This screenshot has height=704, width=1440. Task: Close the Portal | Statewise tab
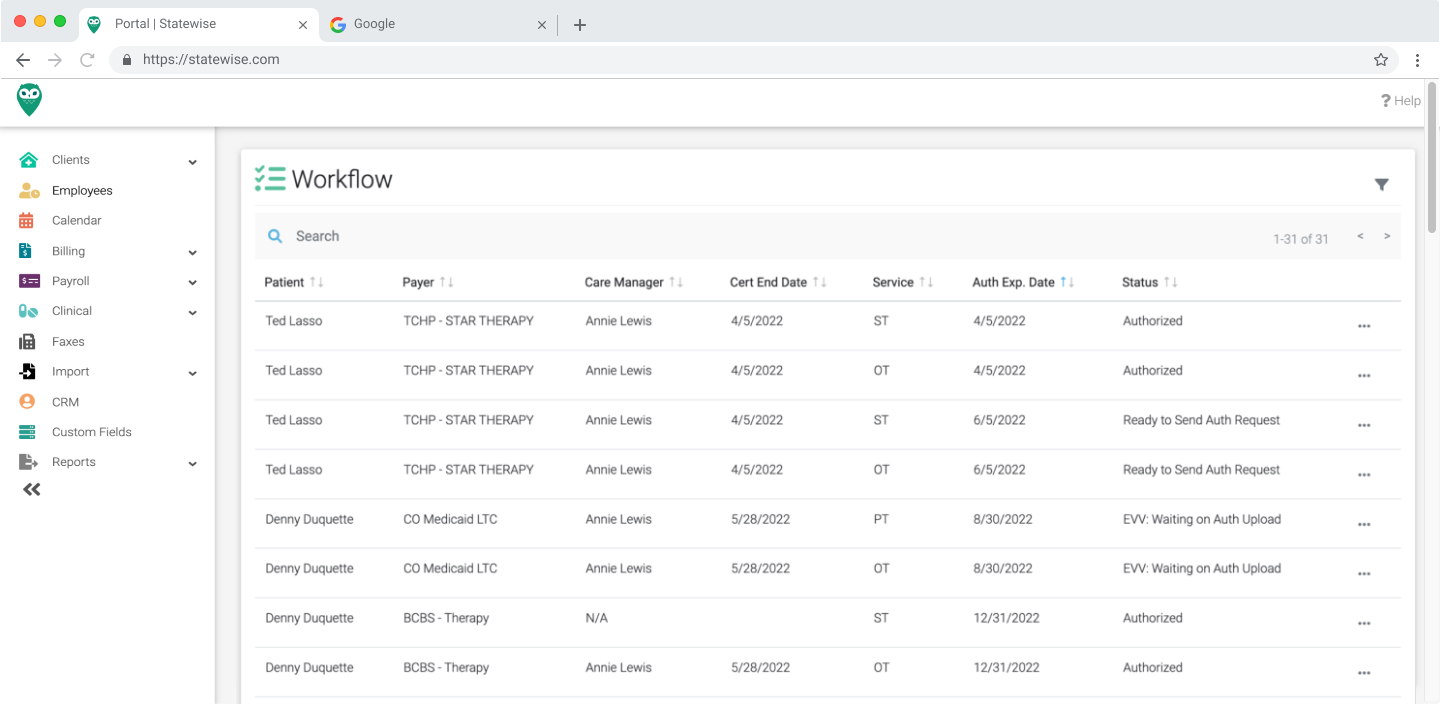(x=303, y=25)
